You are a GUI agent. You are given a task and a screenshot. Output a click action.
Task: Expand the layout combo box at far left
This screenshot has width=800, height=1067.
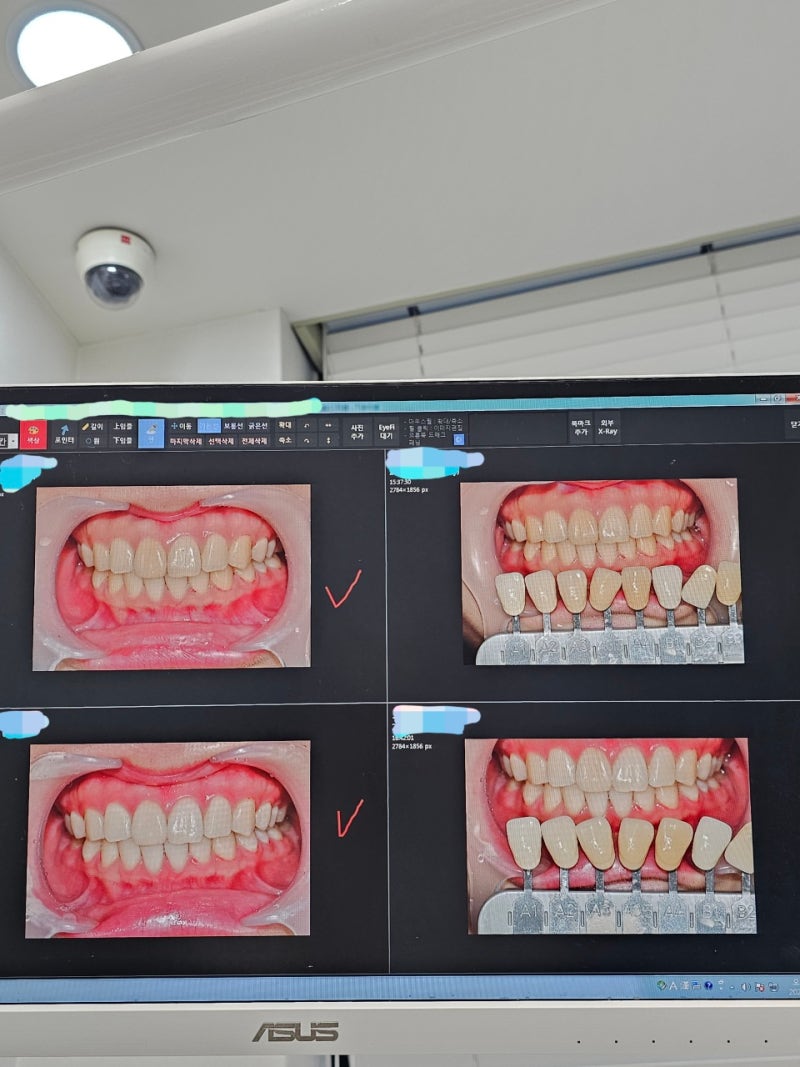pos(8,442)
